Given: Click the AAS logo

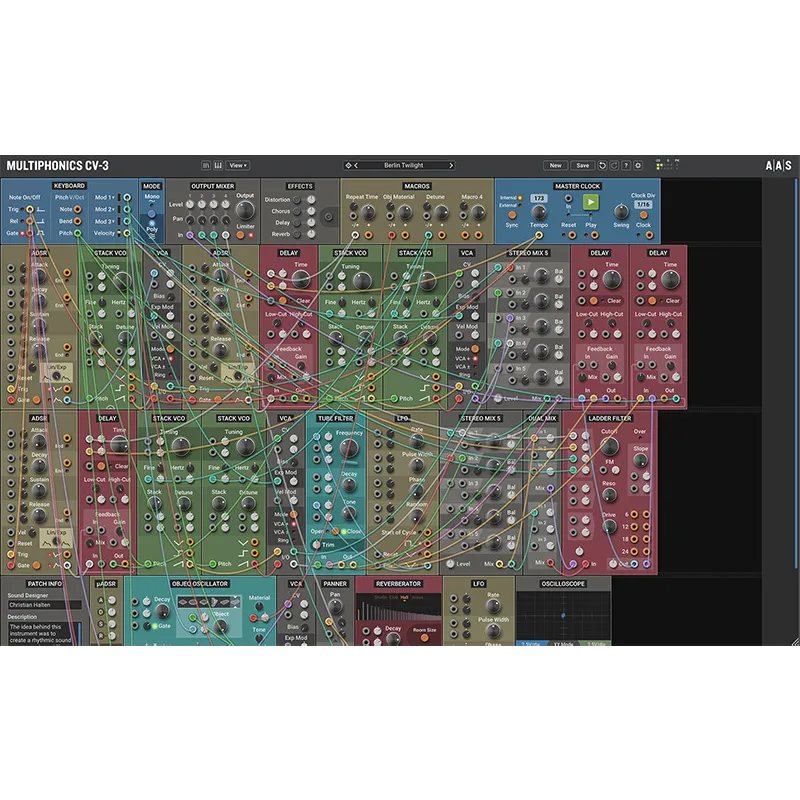Looking at the screenshot, I should click(x=778, y=165).
